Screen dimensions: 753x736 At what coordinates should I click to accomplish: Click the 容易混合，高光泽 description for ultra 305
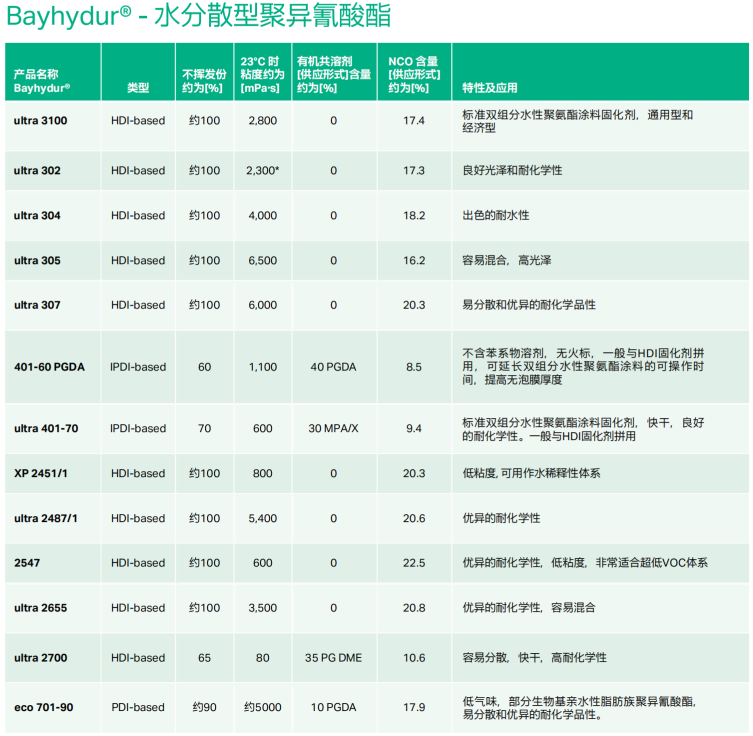pyautogui.click(x=506, y=261)
